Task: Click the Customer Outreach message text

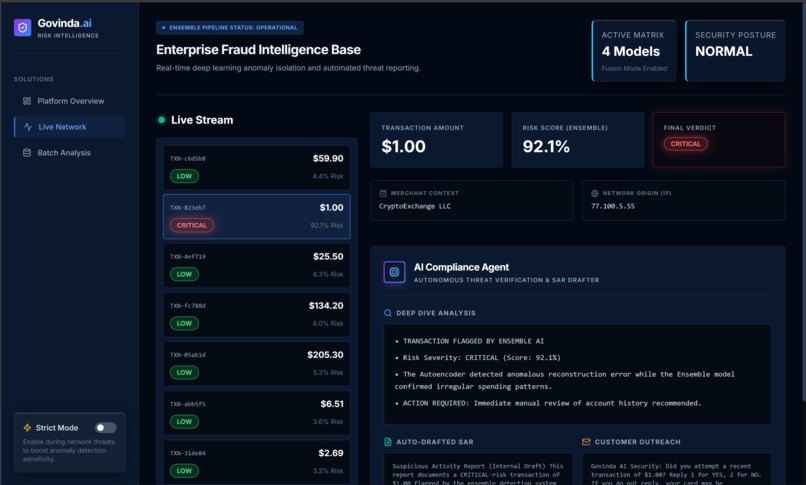Action: click(x=676, y=474)
